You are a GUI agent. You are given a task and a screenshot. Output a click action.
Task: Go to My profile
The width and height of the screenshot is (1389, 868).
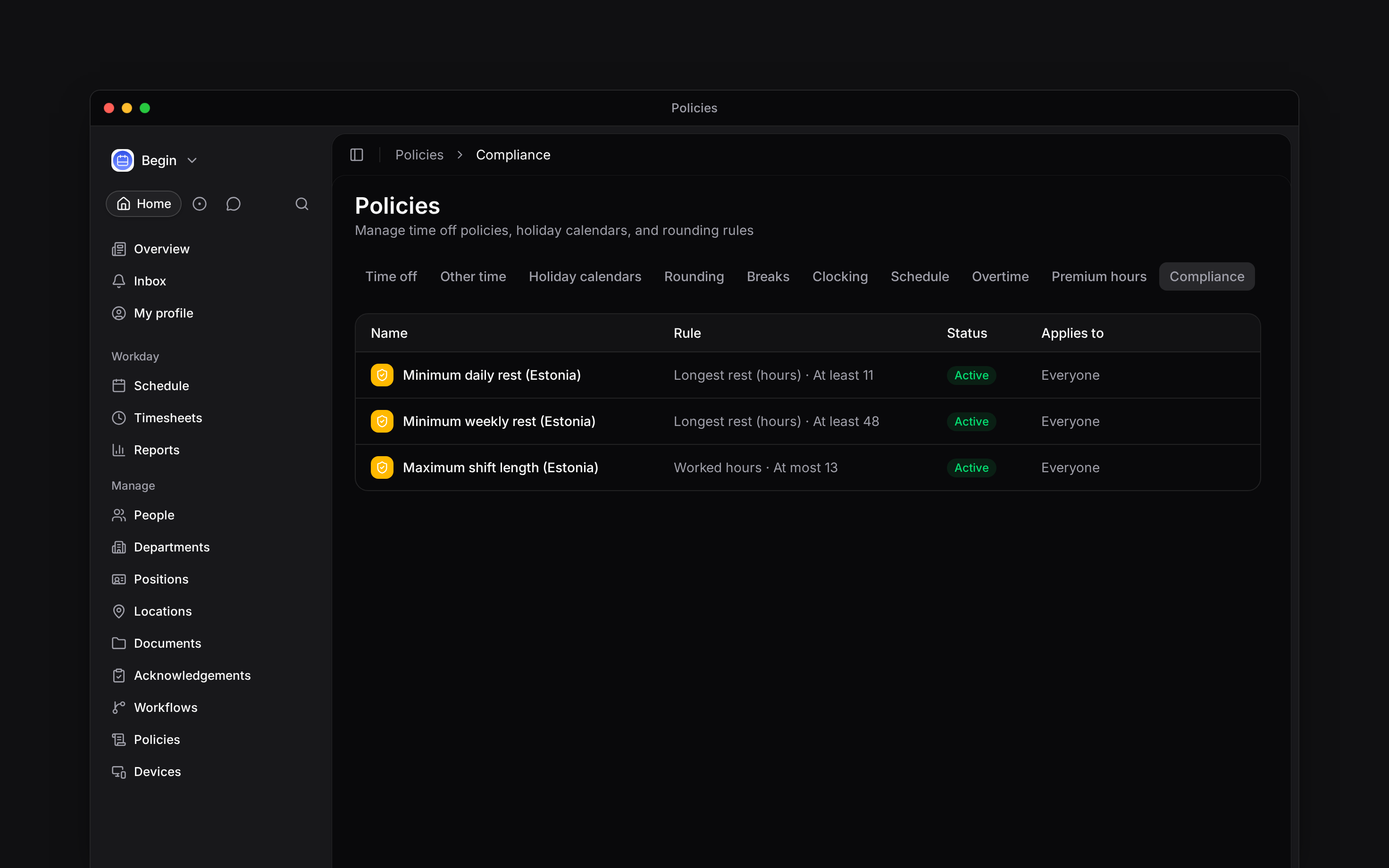pos(164,313)
